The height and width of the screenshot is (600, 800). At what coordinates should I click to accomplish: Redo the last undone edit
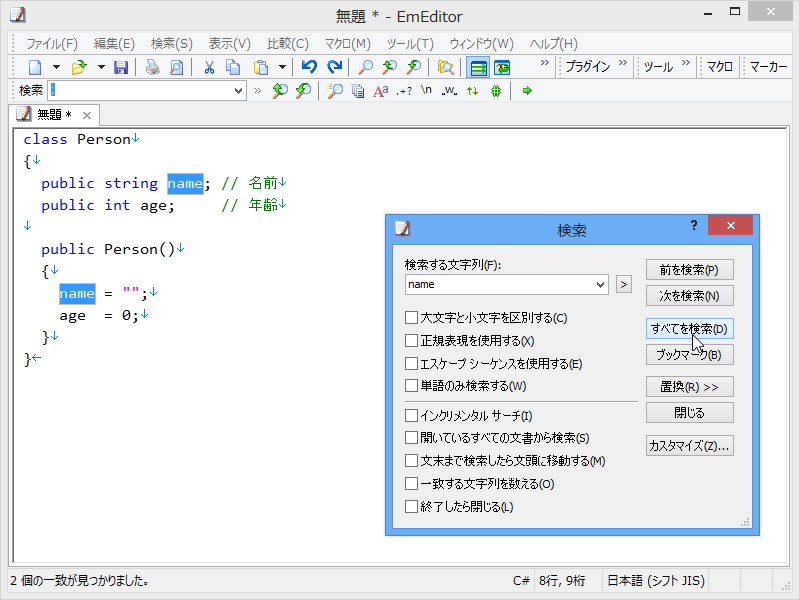pos(335,67)
